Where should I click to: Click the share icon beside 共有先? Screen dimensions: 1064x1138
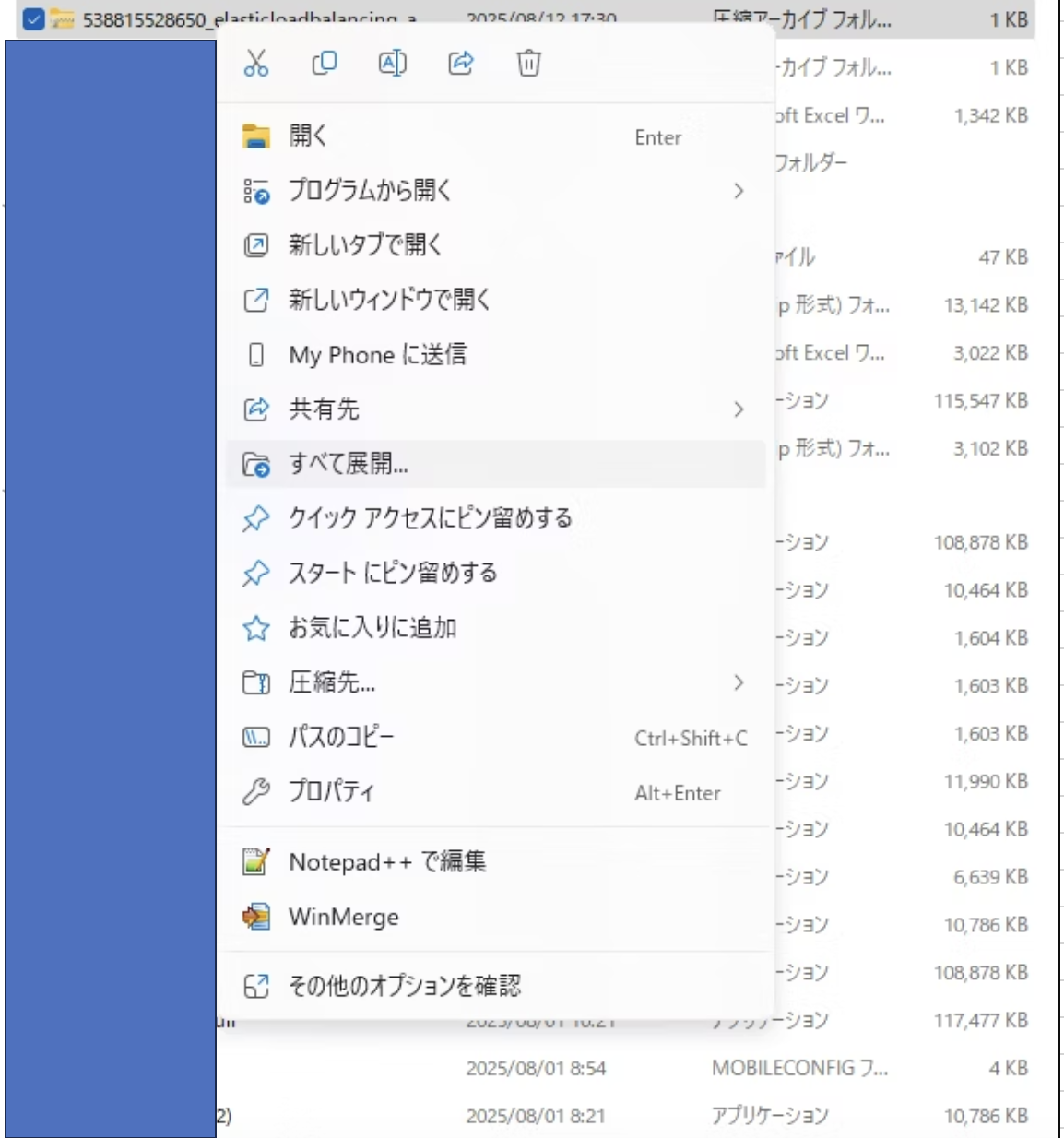(x=256, y=409)
